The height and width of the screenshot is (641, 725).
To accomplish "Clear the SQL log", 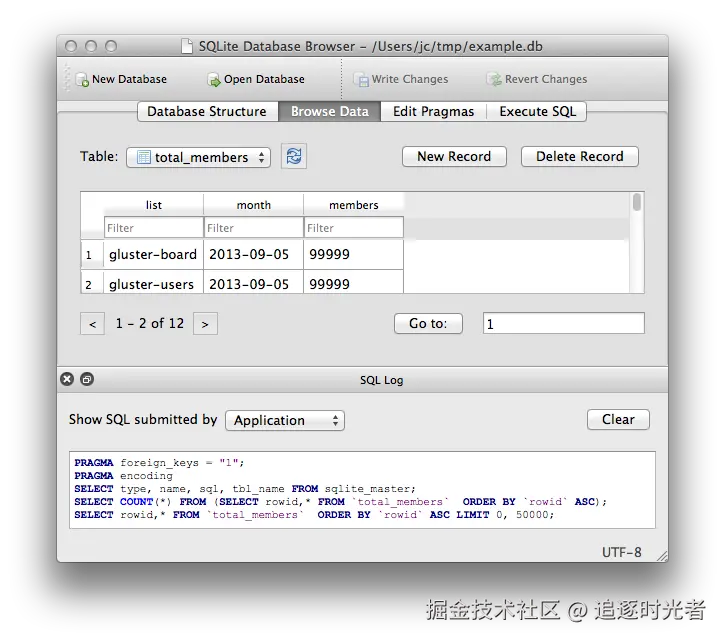I will pyautogui.click(x=618, y=419).
